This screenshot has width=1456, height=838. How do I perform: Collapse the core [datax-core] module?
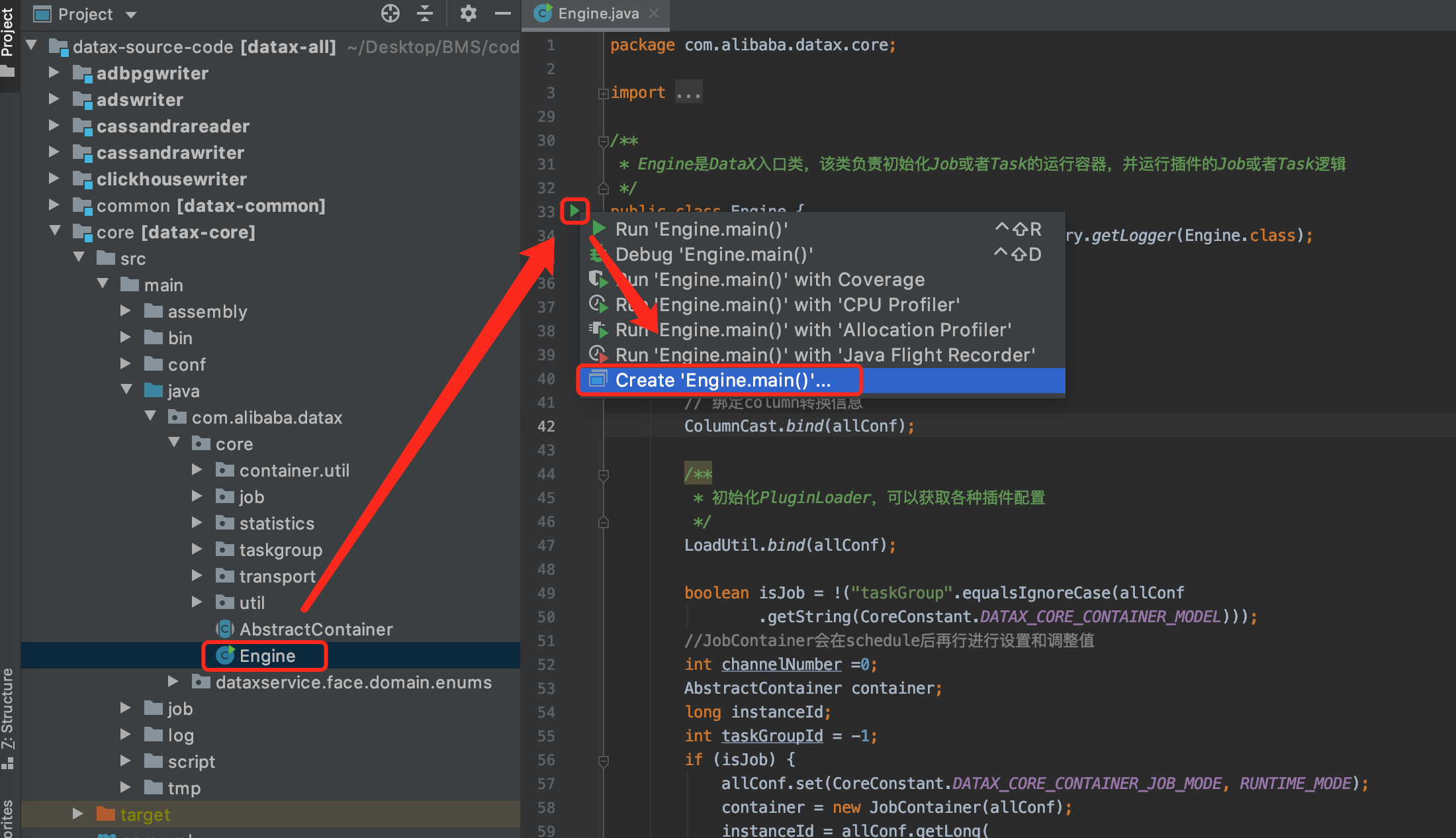pos(56,231)
